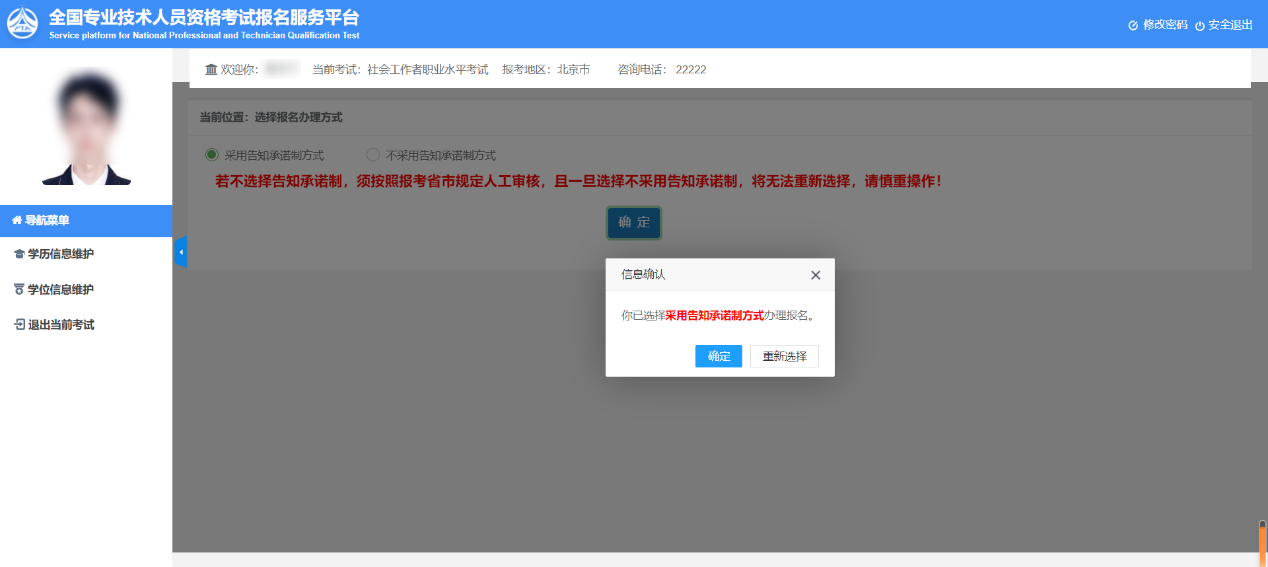The width and height of the screenshot is (1268, 567).
Task: Open the 学位信息维护 menu item
Action: tap(60, 290)
